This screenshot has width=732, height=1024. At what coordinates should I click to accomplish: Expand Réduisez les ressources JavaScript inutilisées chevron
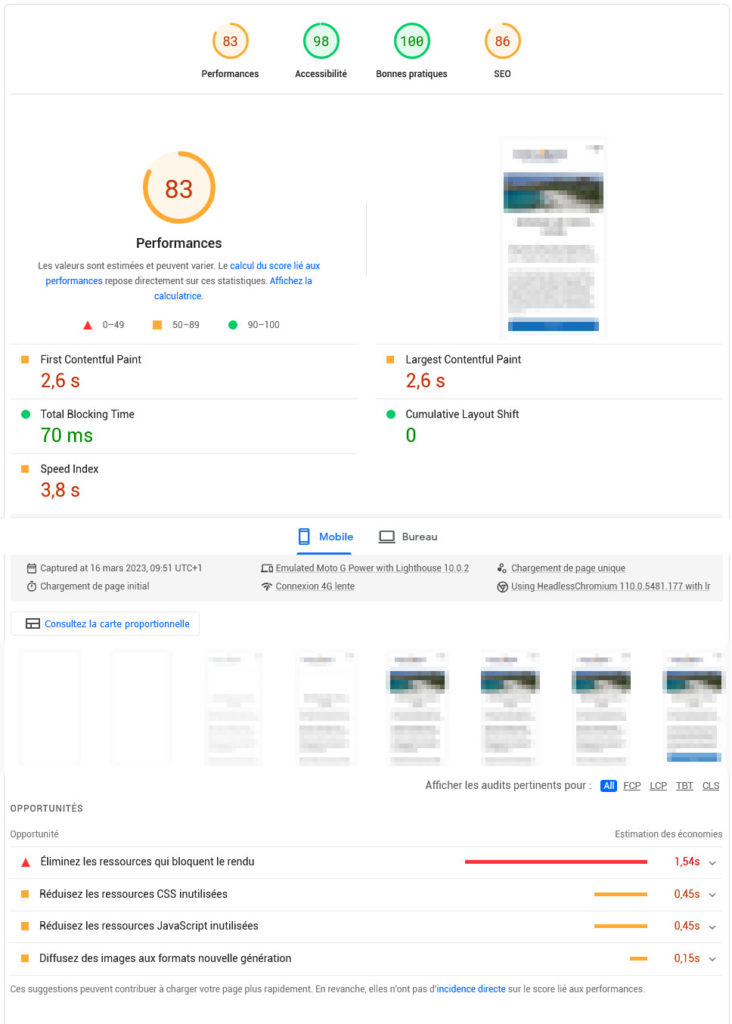coord(712,927)
